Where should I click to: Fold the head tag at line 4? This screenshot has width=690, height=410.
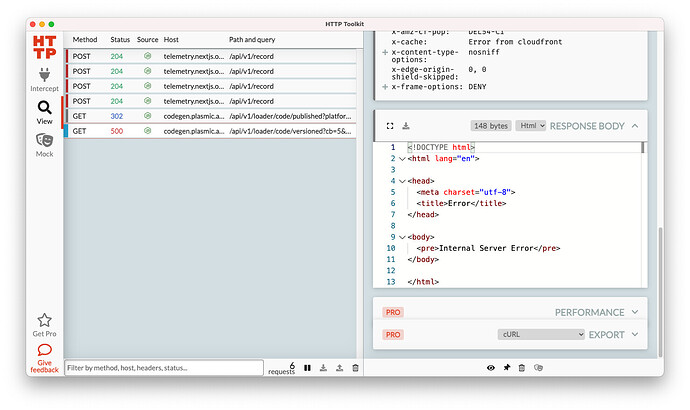[402, 181]
